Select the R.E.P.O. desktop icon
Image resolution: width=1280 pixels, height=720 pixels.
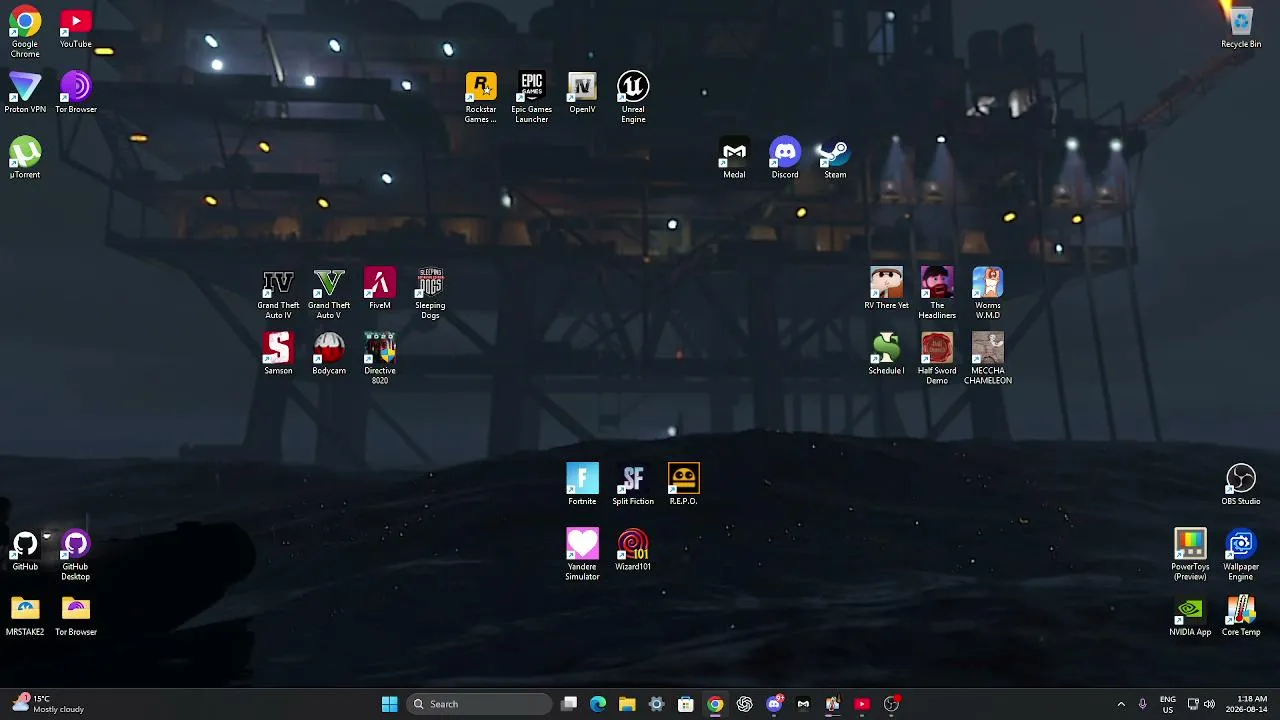tap(683, 485)
